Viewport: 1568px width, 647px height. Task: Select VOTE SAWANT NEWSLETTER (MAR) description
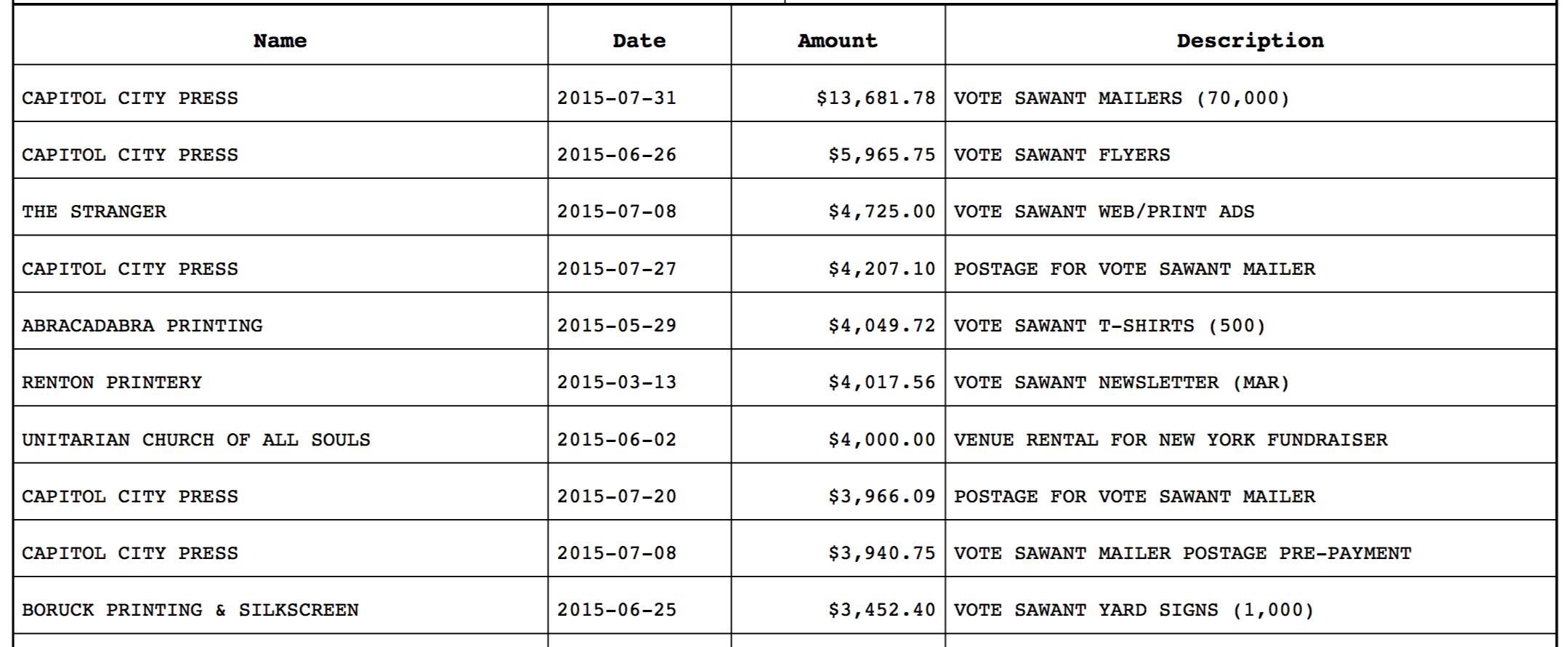point(1121,382)
